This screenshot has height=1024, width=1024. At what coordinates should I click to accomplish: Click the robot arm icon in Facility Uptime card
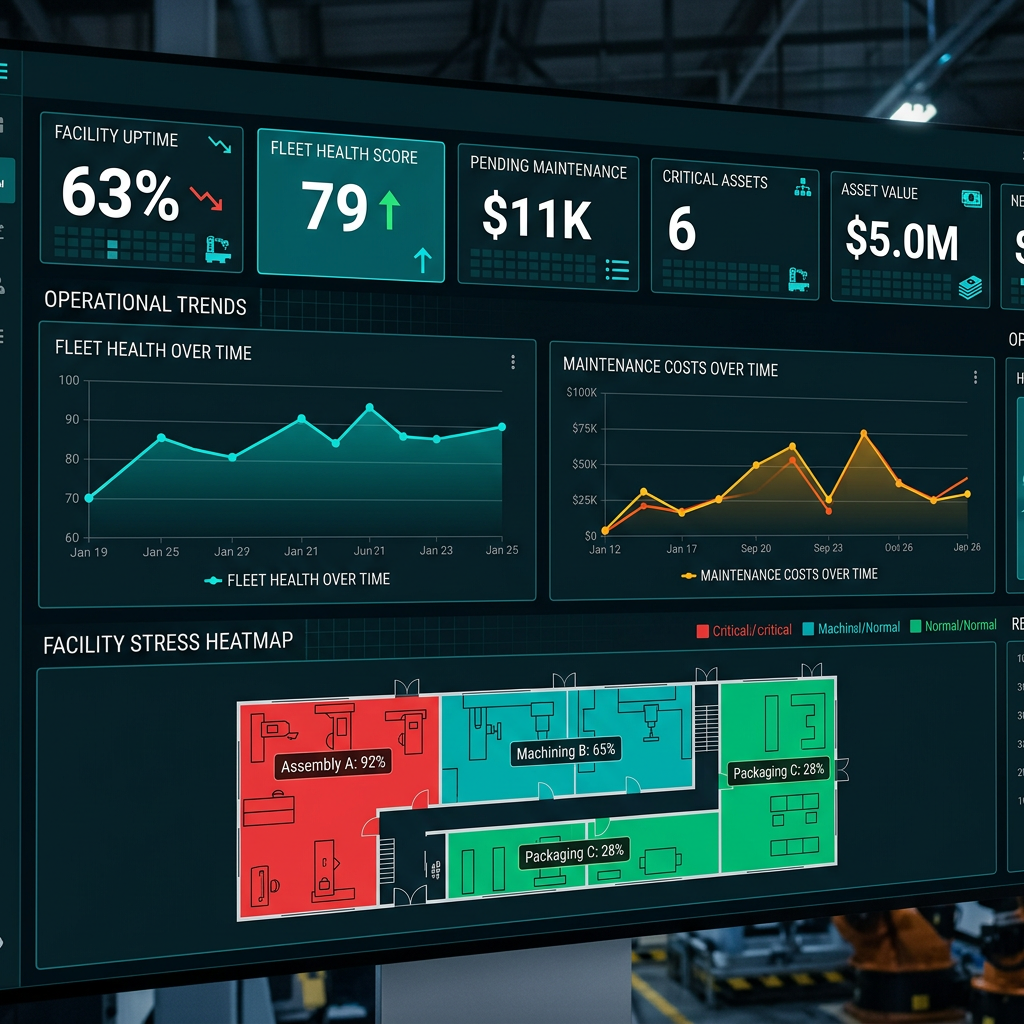[217, 248]
